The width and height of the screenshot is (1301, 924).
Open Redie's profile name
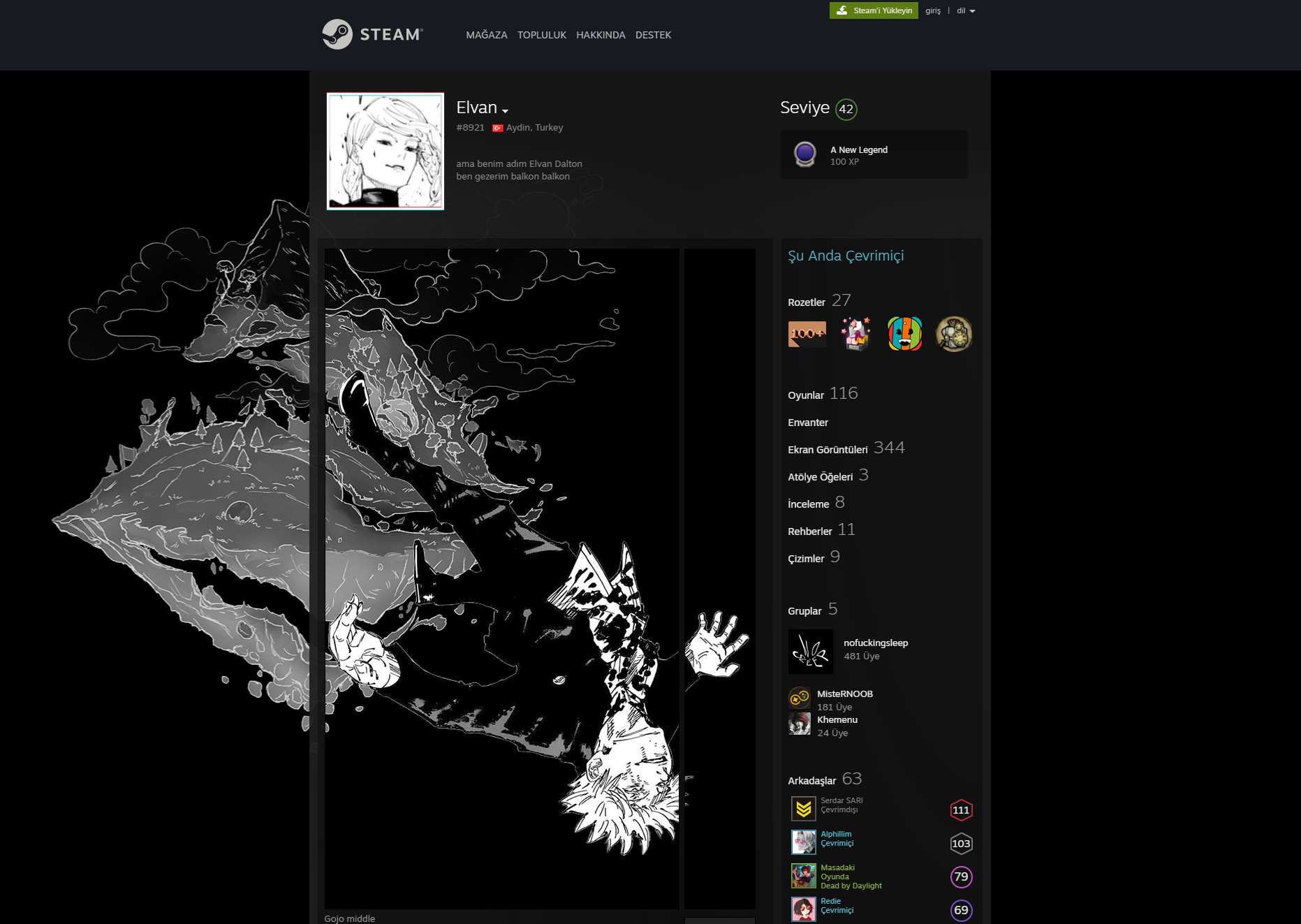click(831, 901)
